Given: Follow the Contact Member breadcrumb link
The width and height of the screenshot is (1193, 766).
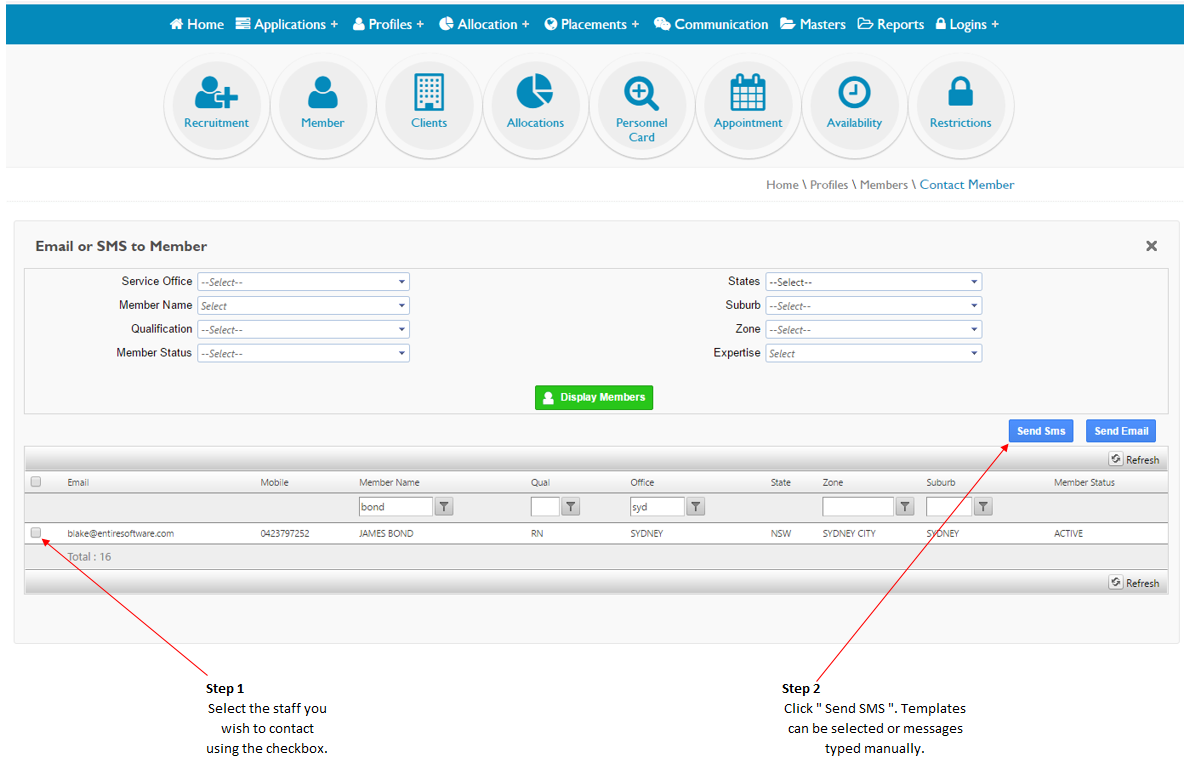Looking at the screenshot, I should [966, 185].
